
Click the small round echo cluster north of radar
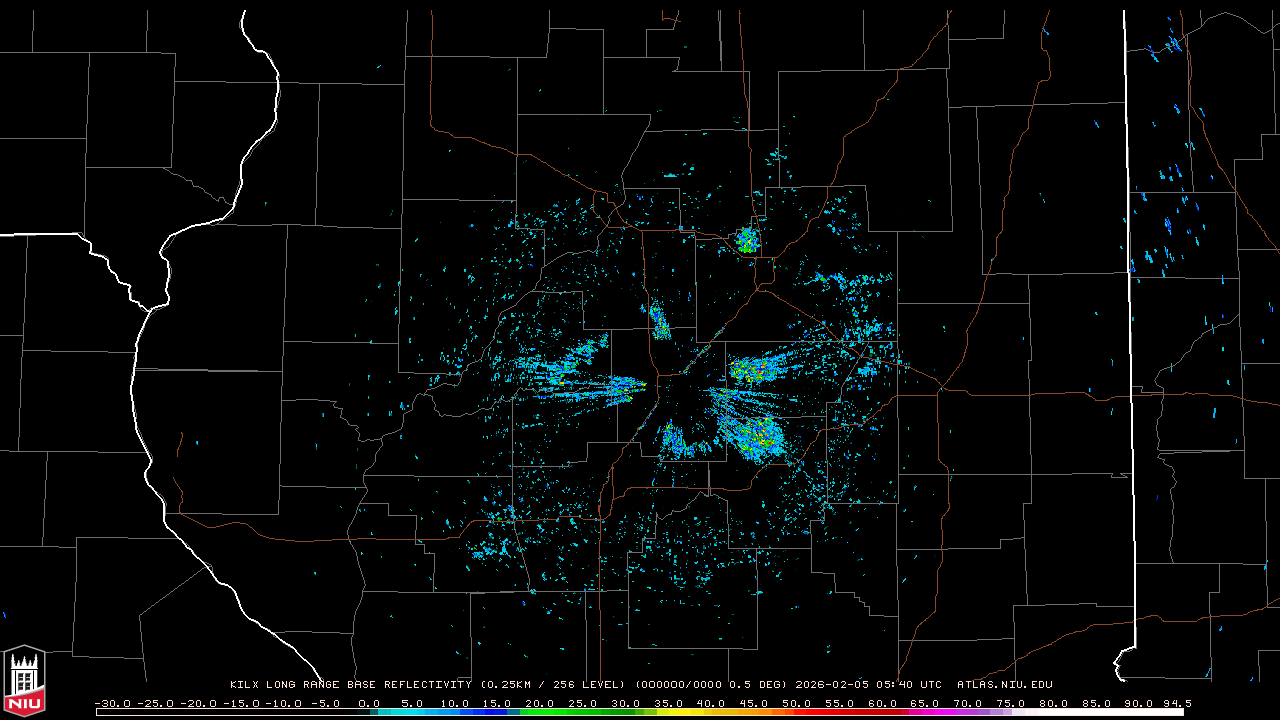pos(746,240)
